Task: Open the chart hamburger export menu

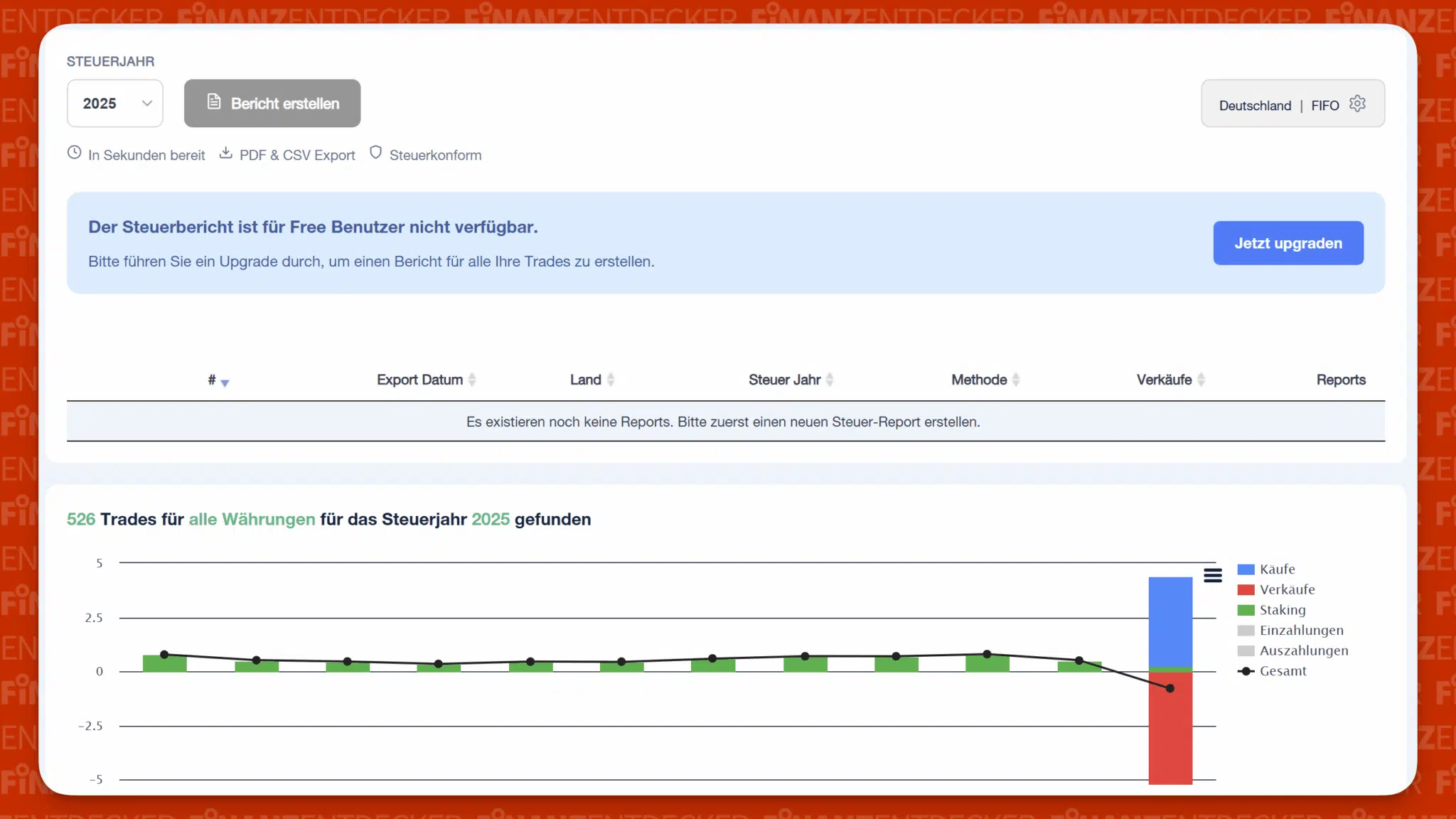Action: click(1212, 575)
